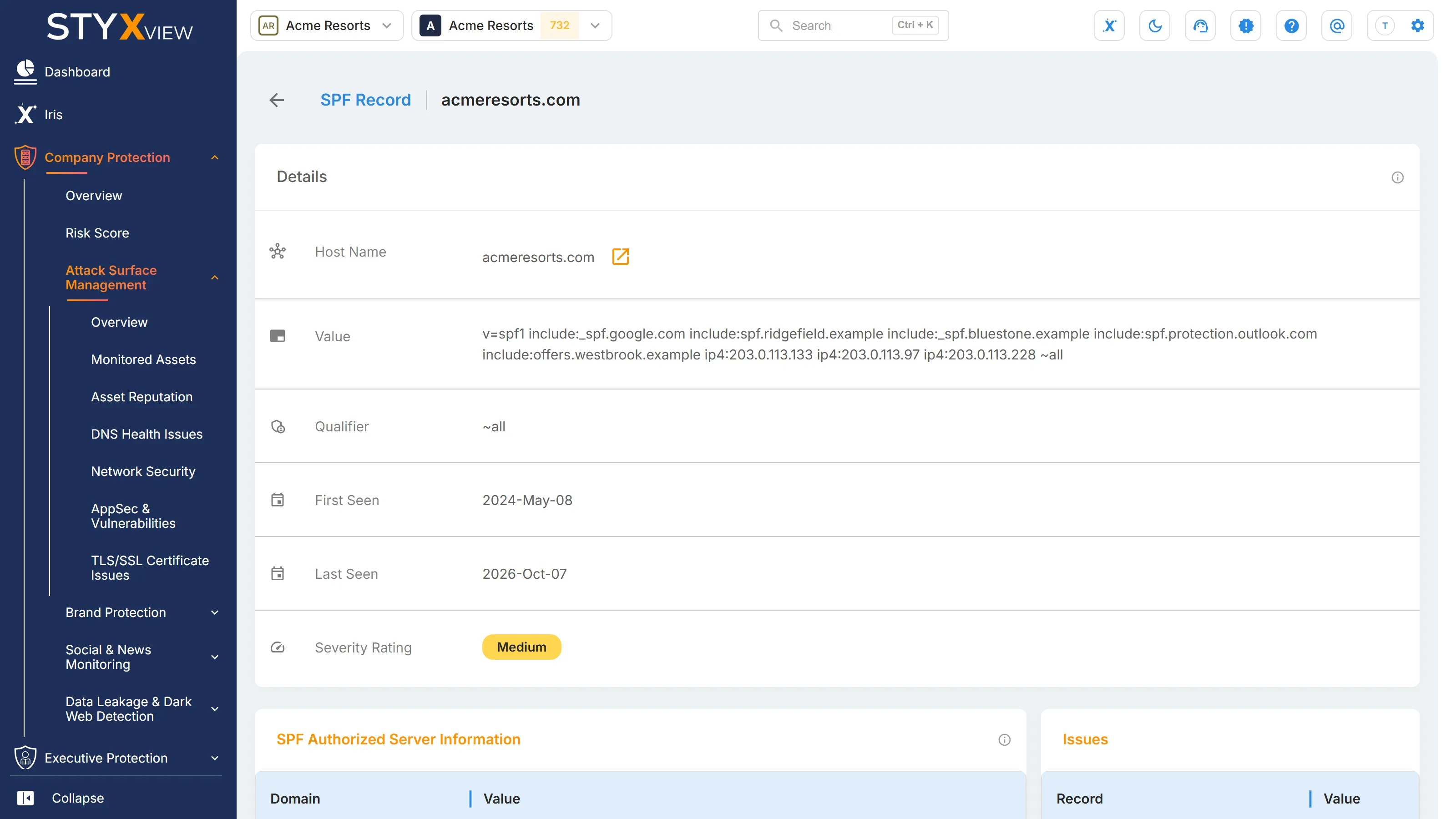Open TLS/SSL Certificate Issues page
Viewport: 1456px width, 819px height.
pos(150,568)
